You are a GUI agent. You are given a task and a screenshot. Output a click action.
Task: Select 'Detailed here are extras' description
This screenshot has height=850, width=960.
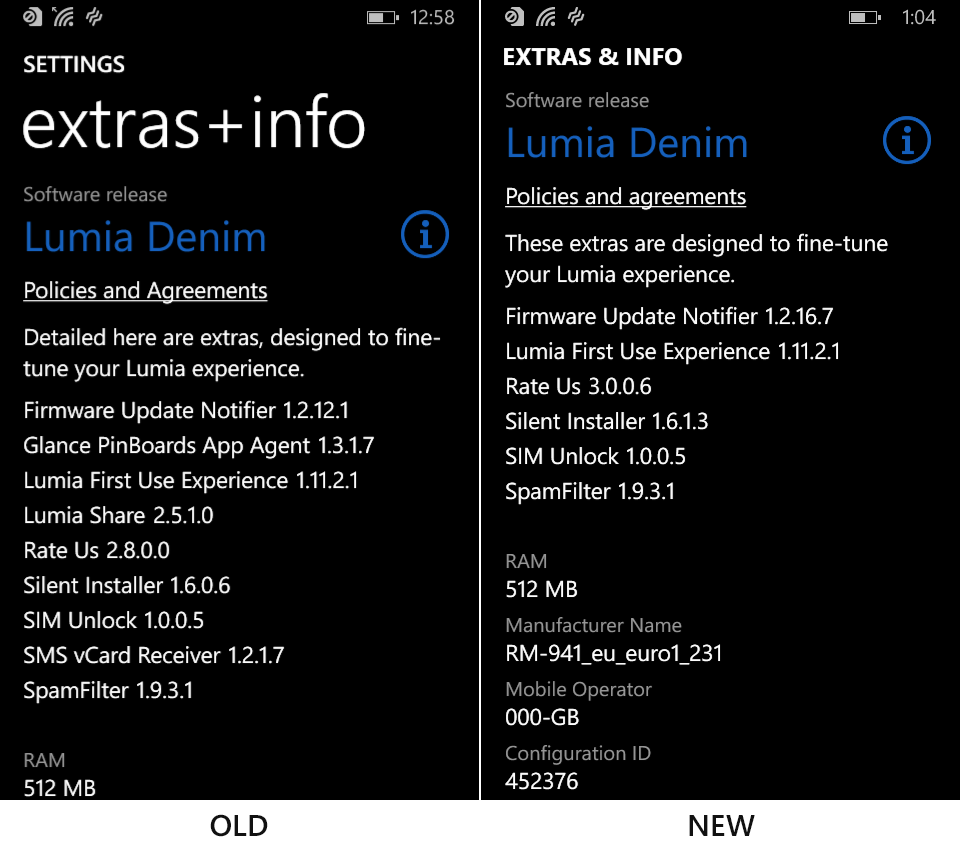[232, 353]
